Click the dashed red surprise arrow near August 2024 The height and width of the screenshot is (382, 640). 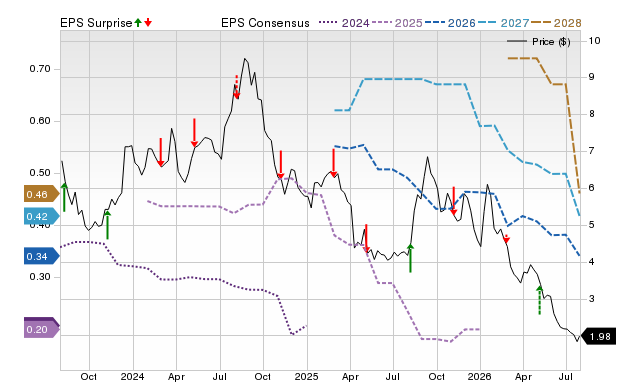pos(236,87)
